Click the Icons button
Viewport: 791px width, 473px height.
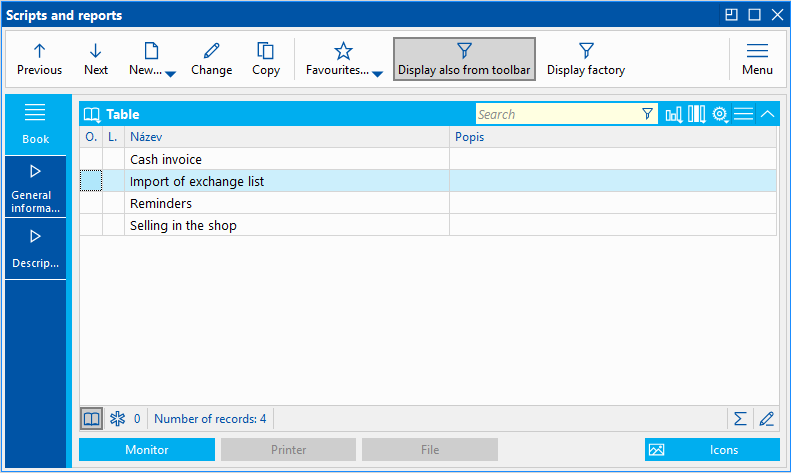[712, 449]
